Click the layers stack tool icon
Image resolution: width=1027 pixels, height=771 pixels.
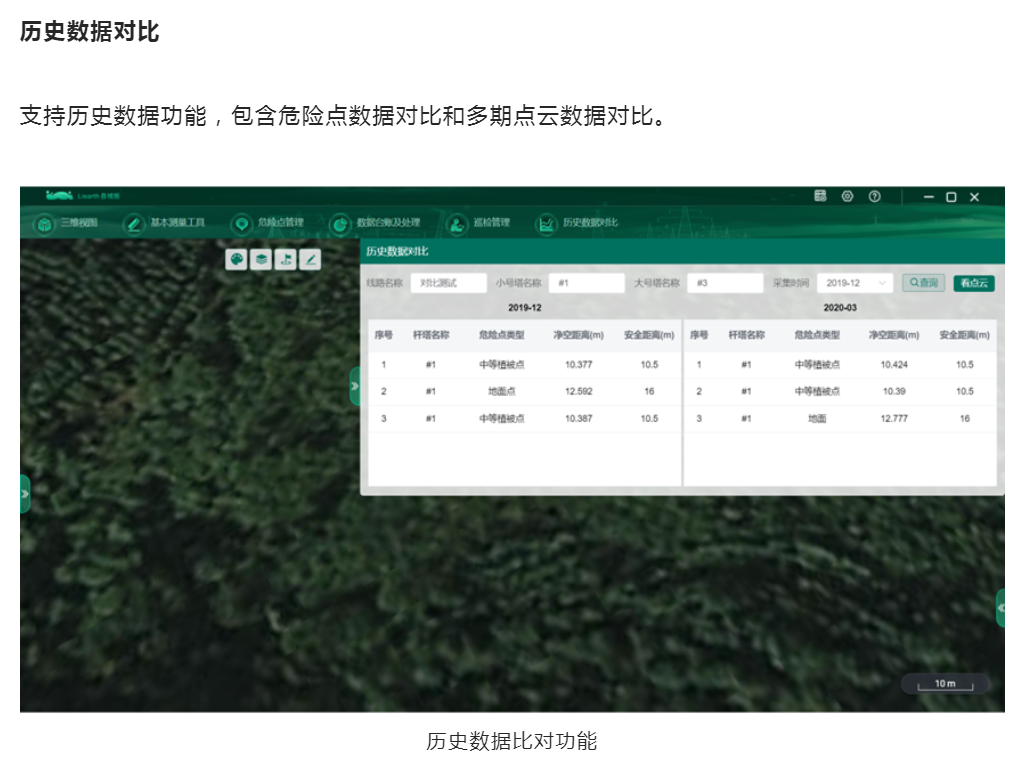(261, 259)
